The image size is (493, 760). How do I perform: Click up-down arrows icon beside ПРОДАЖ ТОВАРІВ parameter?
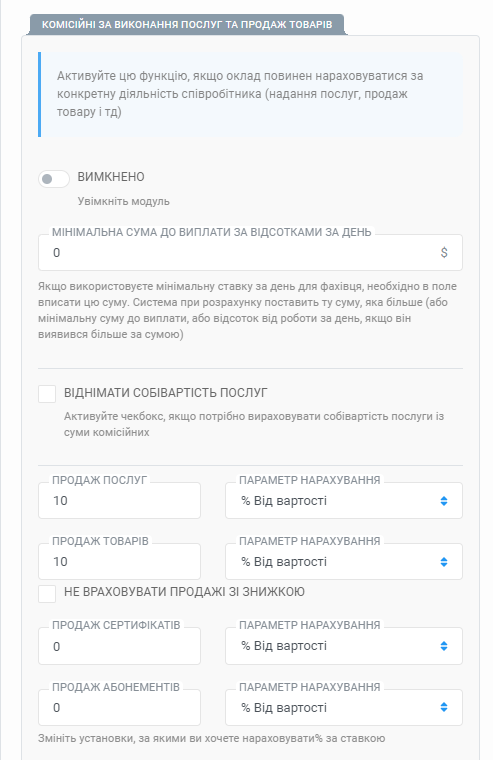coord(444,562)
